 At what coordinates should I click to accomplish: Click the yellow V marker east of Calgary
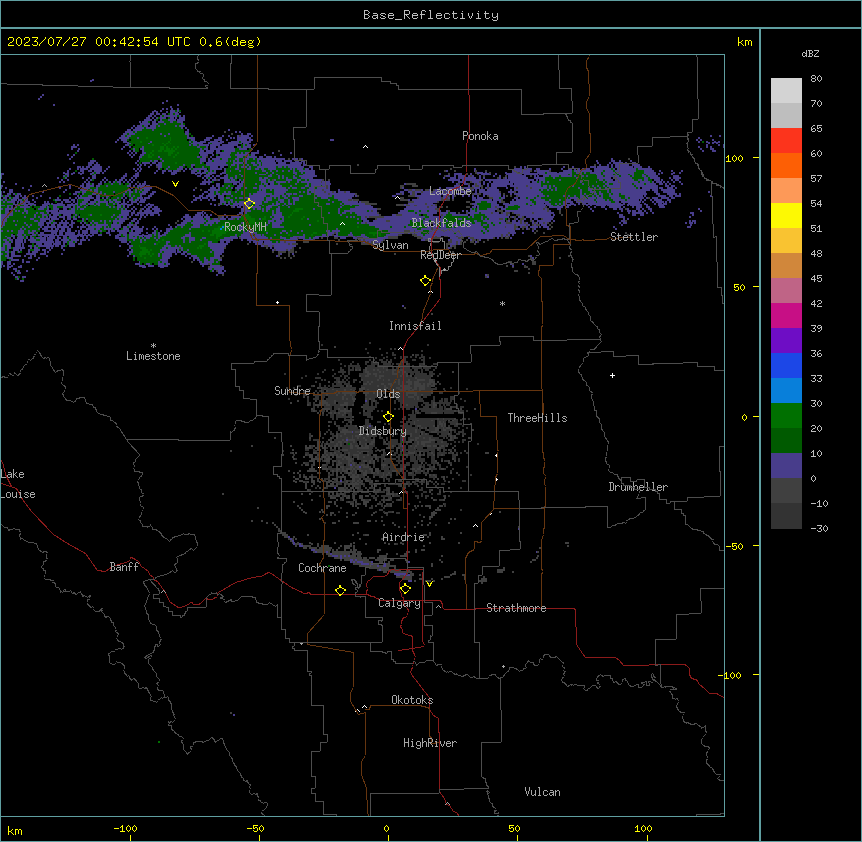click(429, 584)
